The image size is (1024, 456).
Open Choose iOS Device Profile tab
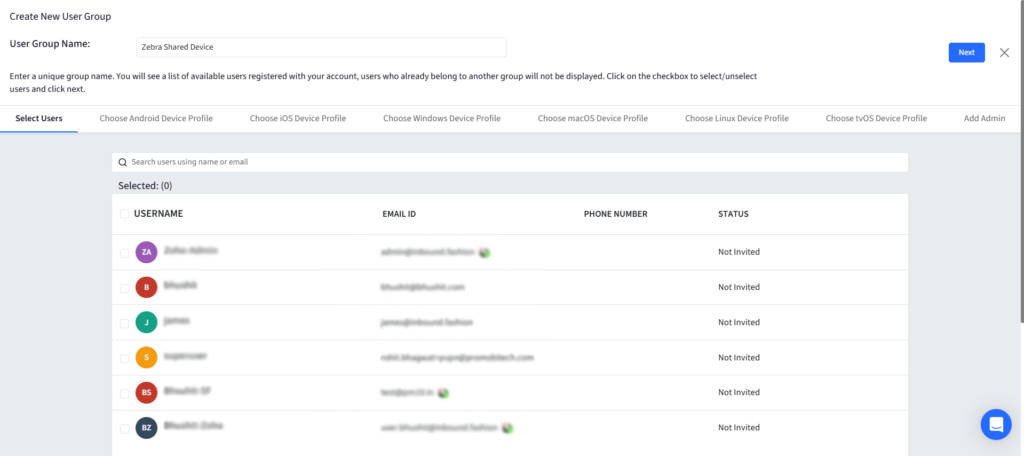(298, 118)
